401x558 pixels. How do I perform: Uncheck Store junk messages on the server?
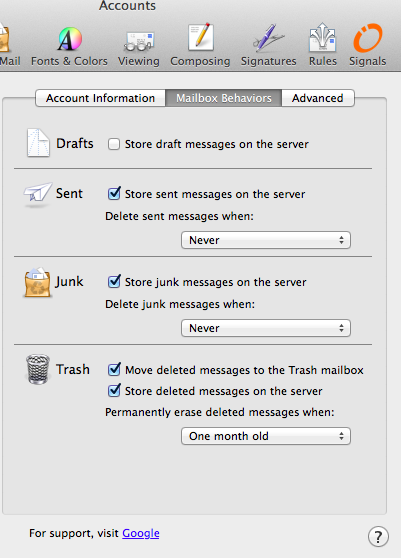click(114, 281)
